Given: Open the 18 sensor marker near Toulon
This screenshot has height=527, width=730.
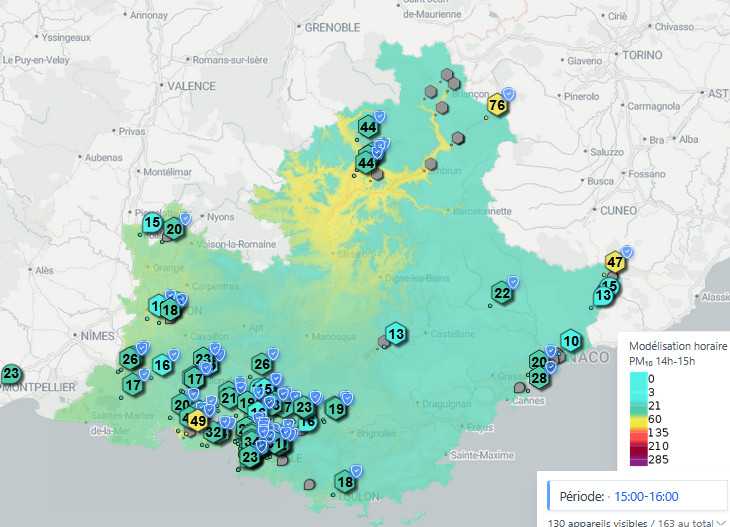Looking at the screenshot, I should [345, 482].
